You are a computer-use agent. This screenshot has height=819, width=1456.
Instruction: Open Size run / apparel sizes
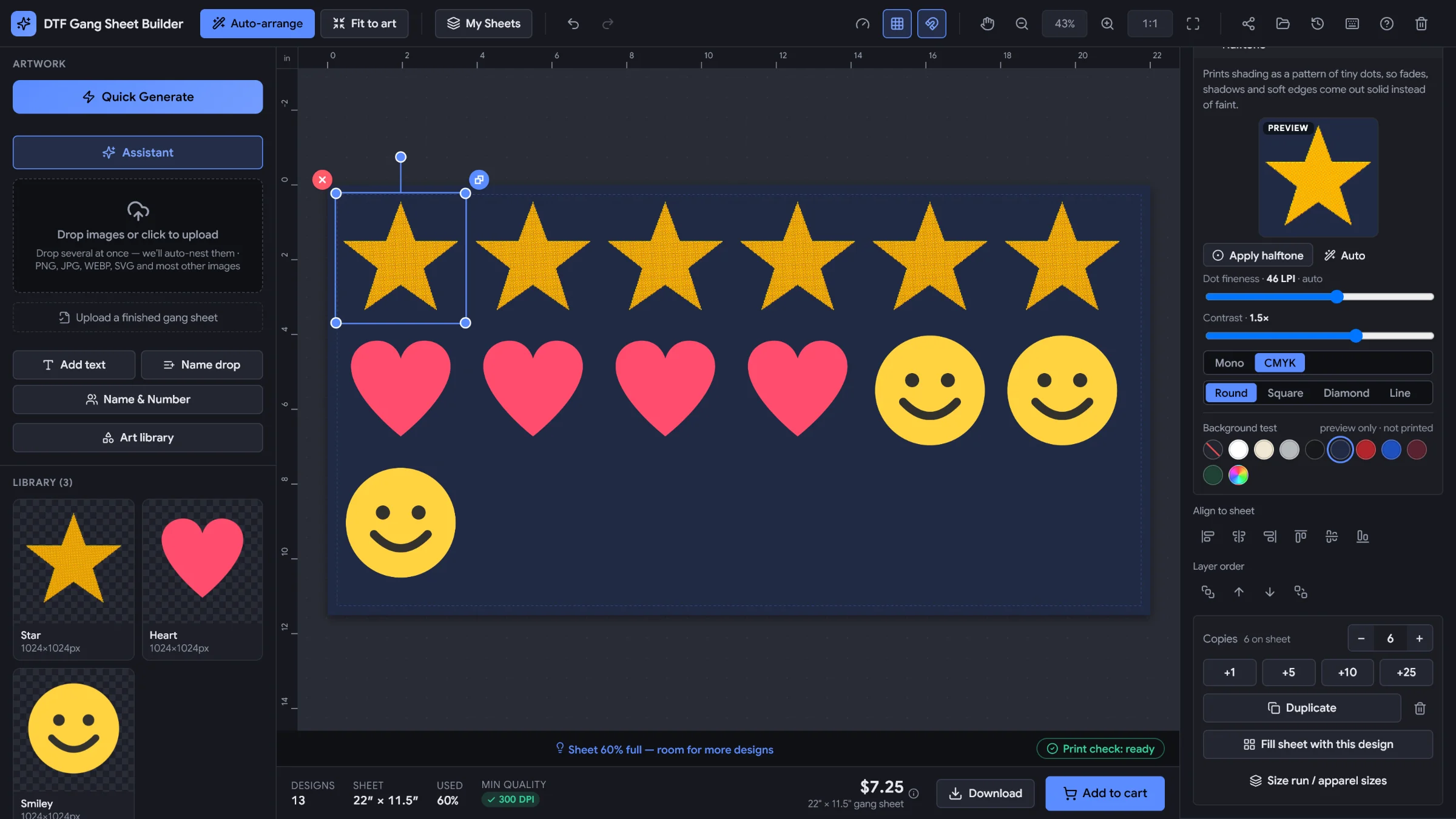1318,781
